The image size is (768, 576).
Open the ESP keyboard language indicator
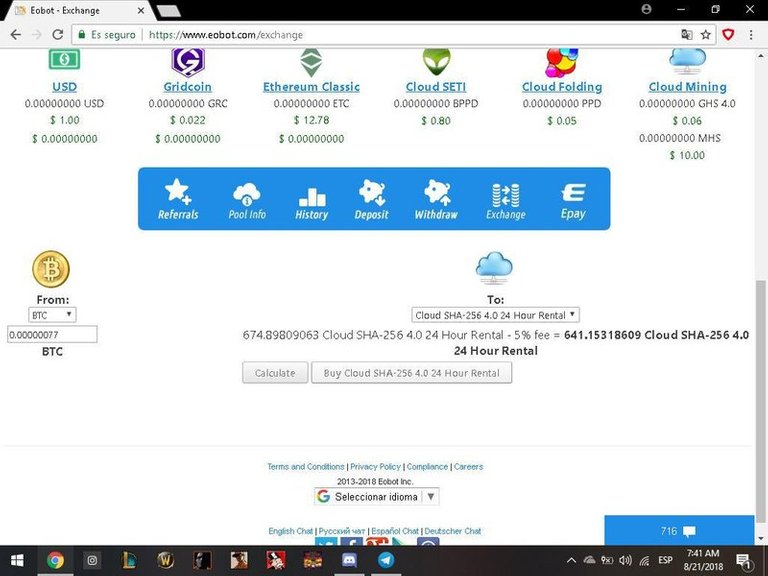point(665,560)
